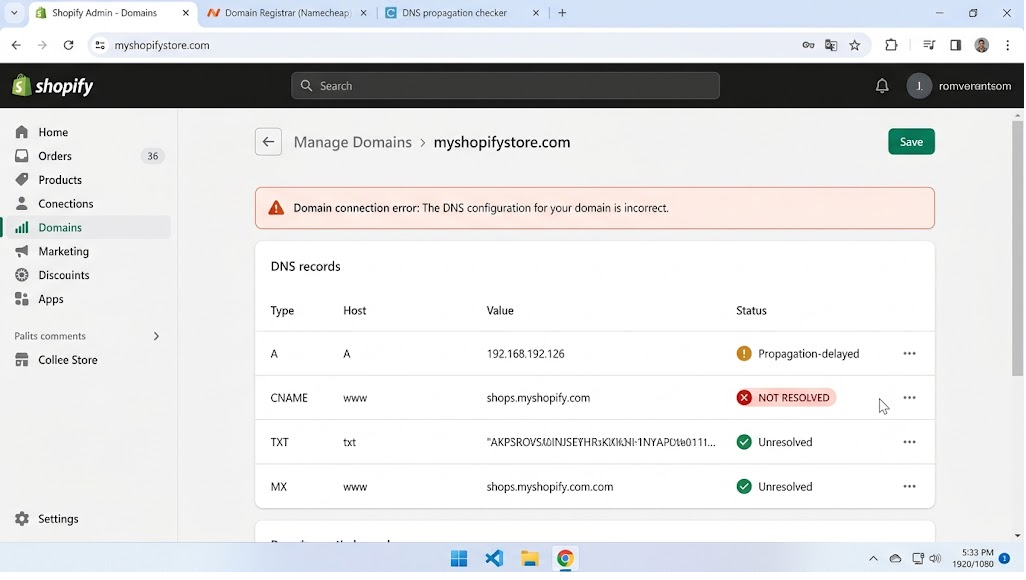The width and height of the screenshot is (1026, 580).
Task: Select the MX value shops.myshopify.com.com
Action: 550,486
